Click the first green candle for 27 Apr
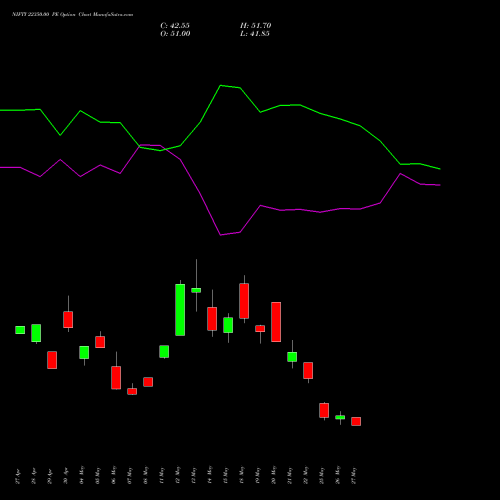The image size is (500, 500). click(x=20, y=330)
